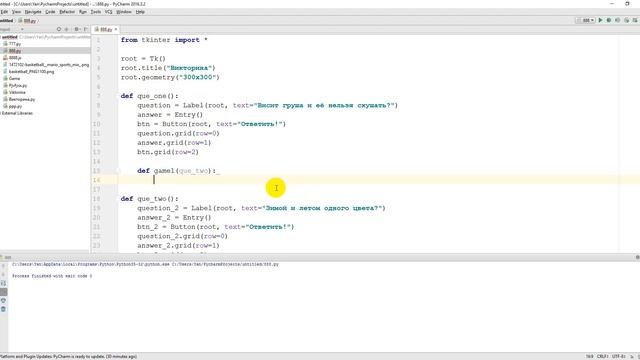Click the UTF-8 encoding in status bar
This screenshot has height=360, width=640.
pyautogui.click(x=619, y=357)
